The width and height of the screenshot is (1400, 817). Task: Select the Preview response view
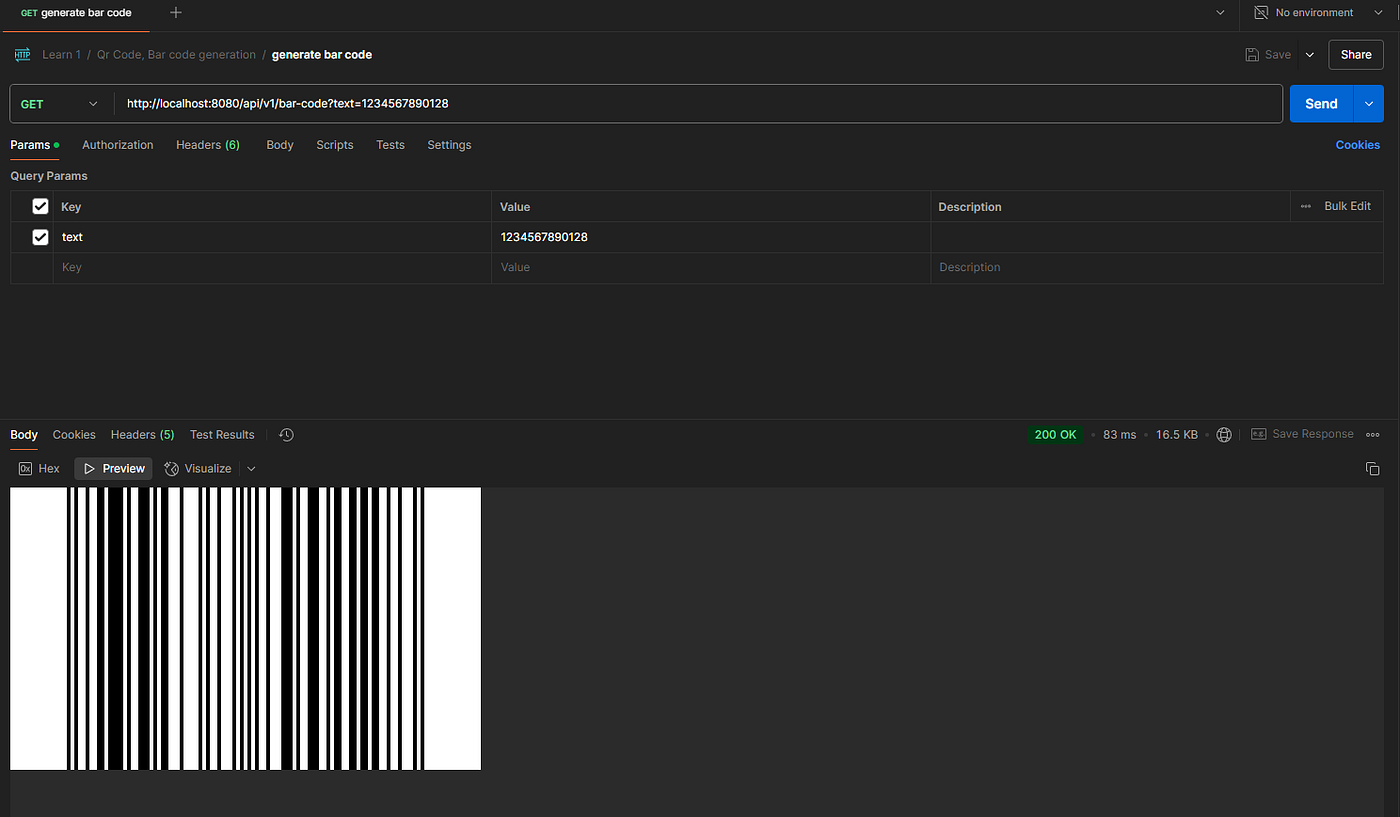pyautogui.click(x=113, y=469)
